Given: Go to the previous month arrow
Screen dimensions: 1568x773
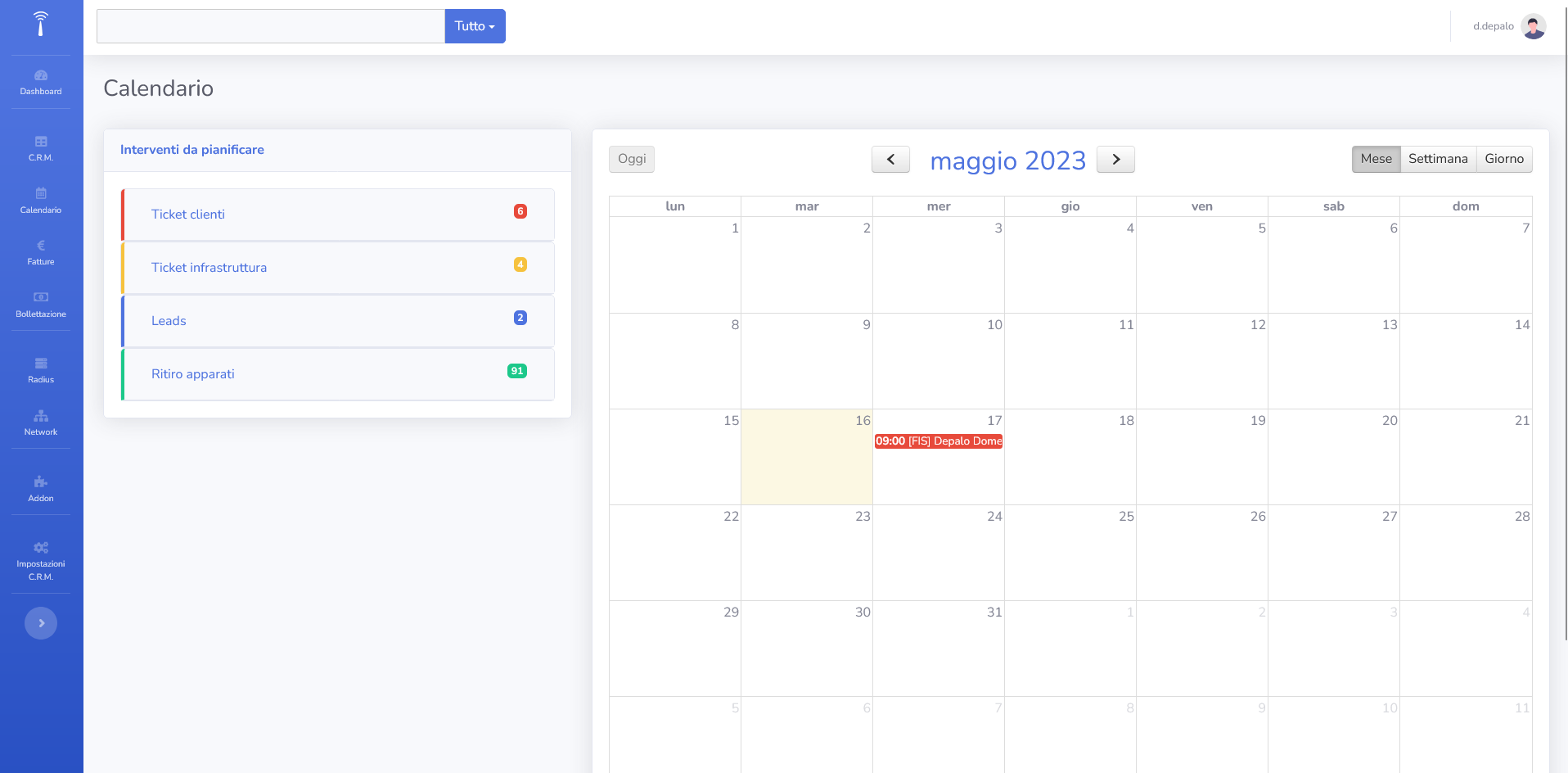Looking at the screenshot, I should pos(890,160).
